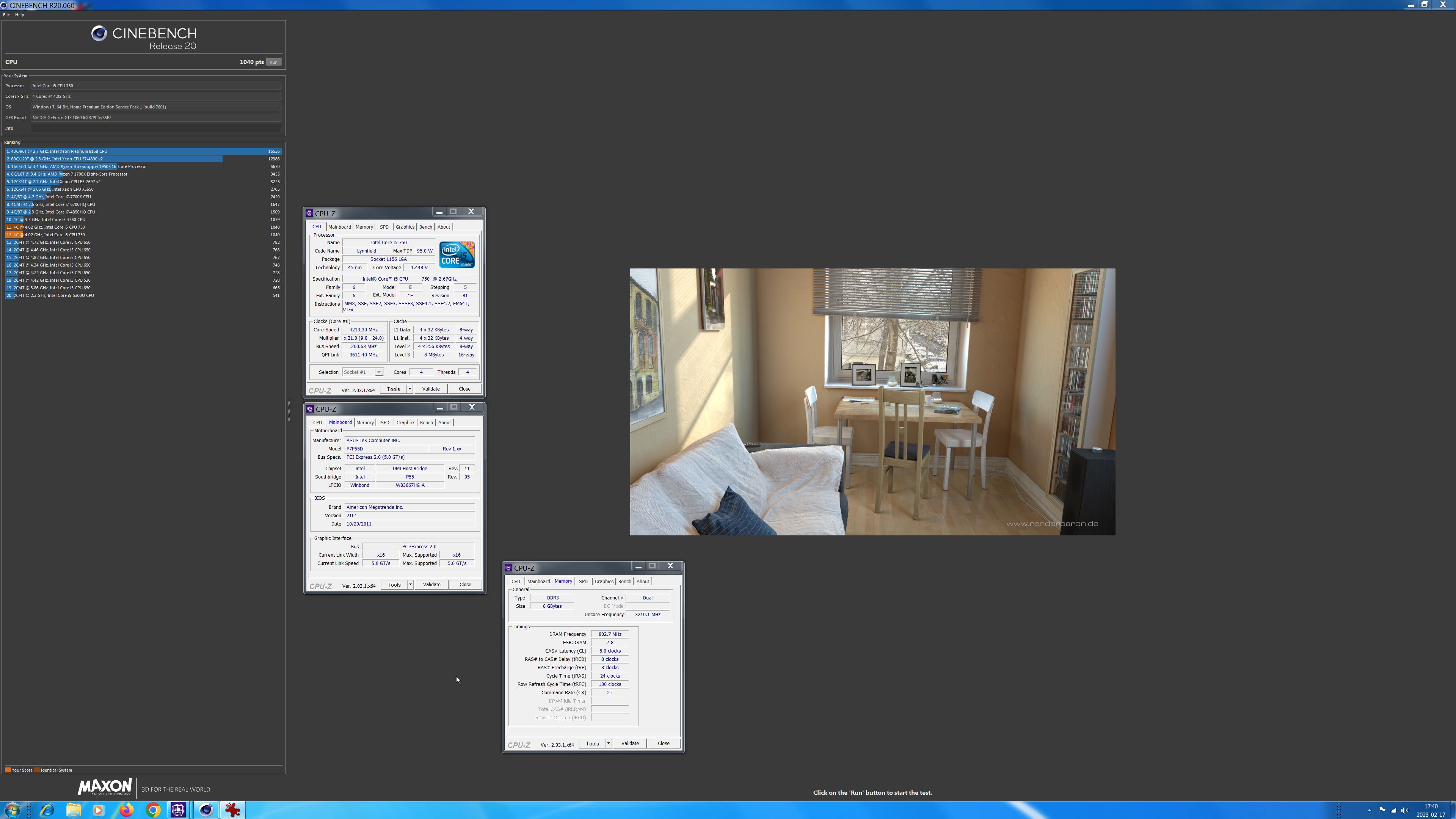Click Close button in Memory window
The image size is (1456, 819).
pyautogui.click(x=664, y=743)
